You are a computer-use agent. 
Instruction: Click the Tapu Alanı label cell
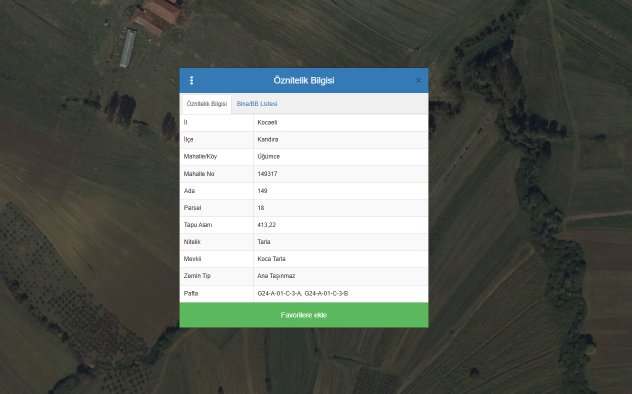pyautogui.click(x=216, y=225)
